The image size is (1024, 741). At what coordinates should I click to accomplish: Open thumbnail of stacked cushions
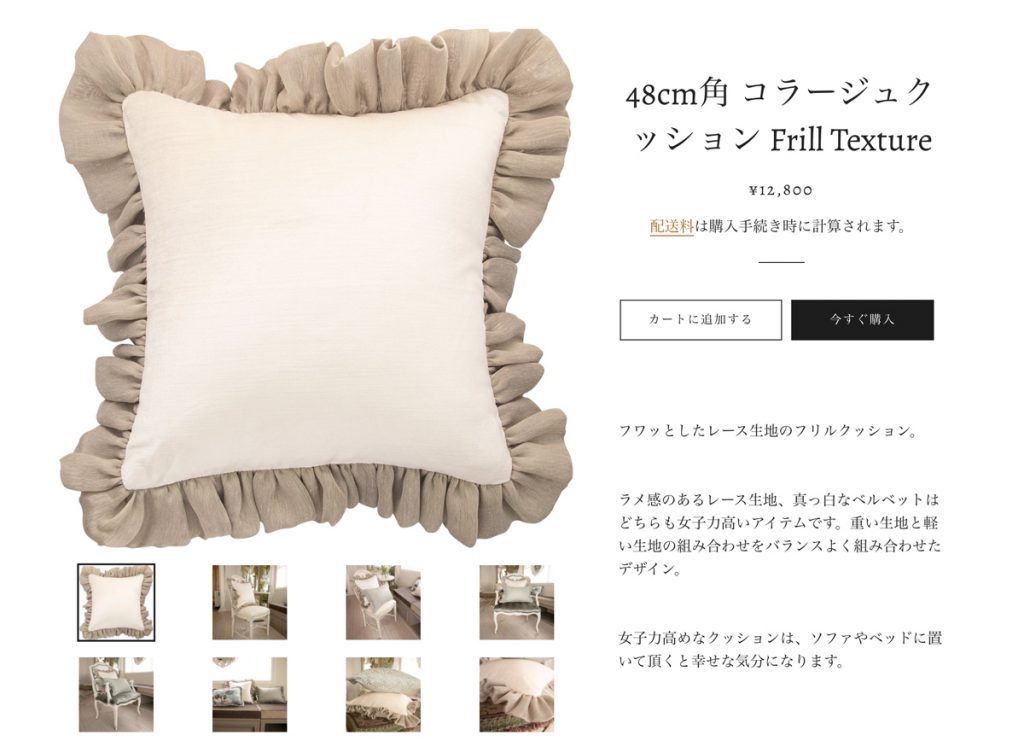coord(383,694)
